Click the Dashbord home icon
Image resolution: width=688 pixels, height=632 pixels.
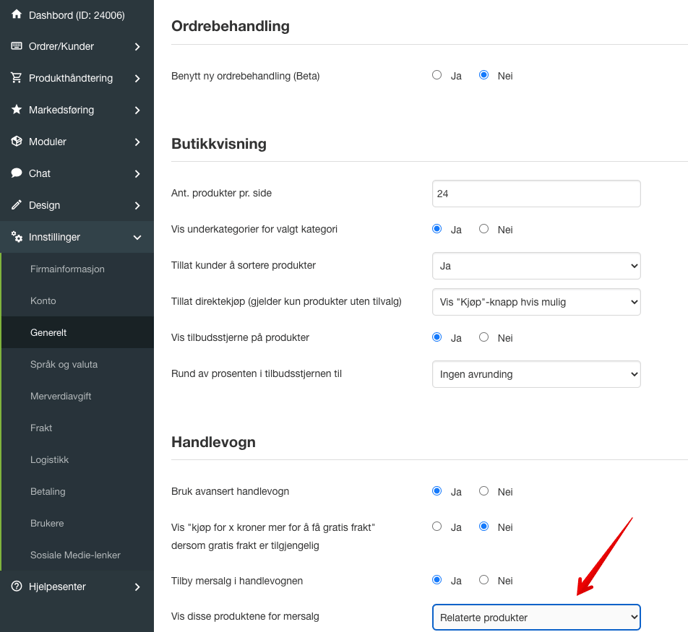click(17, 14)
